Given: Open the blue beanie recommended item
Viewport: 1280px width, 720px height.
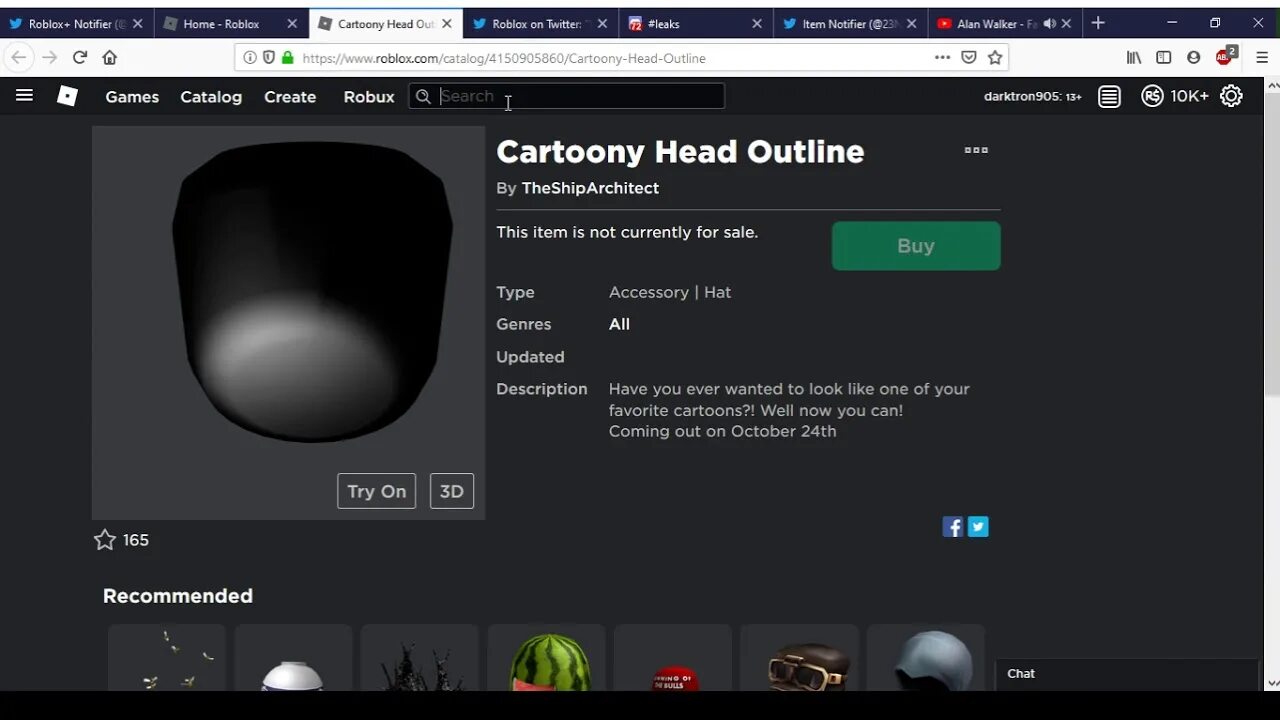Looking at the screenshot, I should pyautogui.click(x=926, y=660).
